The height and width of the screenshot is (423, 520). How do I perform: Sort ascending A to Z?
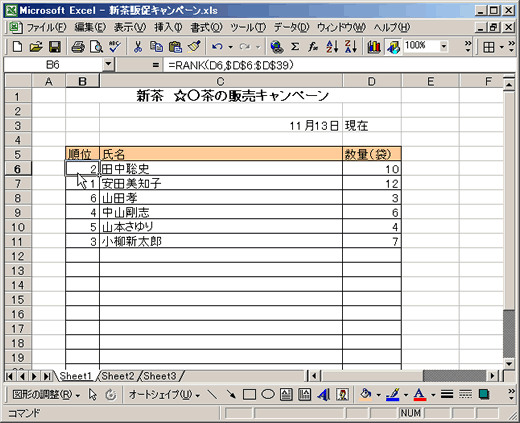pos(332,46)
